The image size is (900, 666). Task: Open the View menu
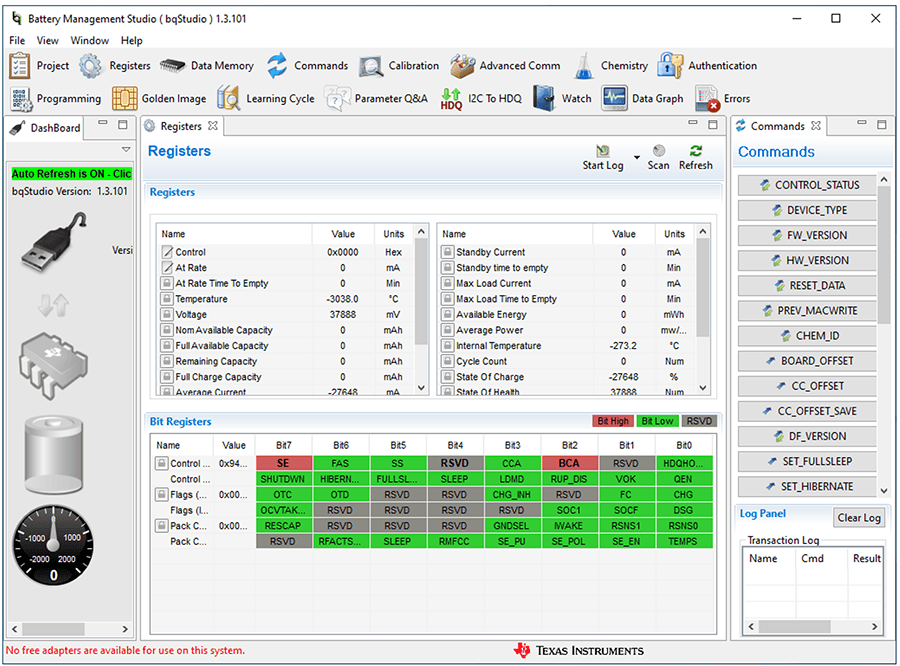coord(48,40)
